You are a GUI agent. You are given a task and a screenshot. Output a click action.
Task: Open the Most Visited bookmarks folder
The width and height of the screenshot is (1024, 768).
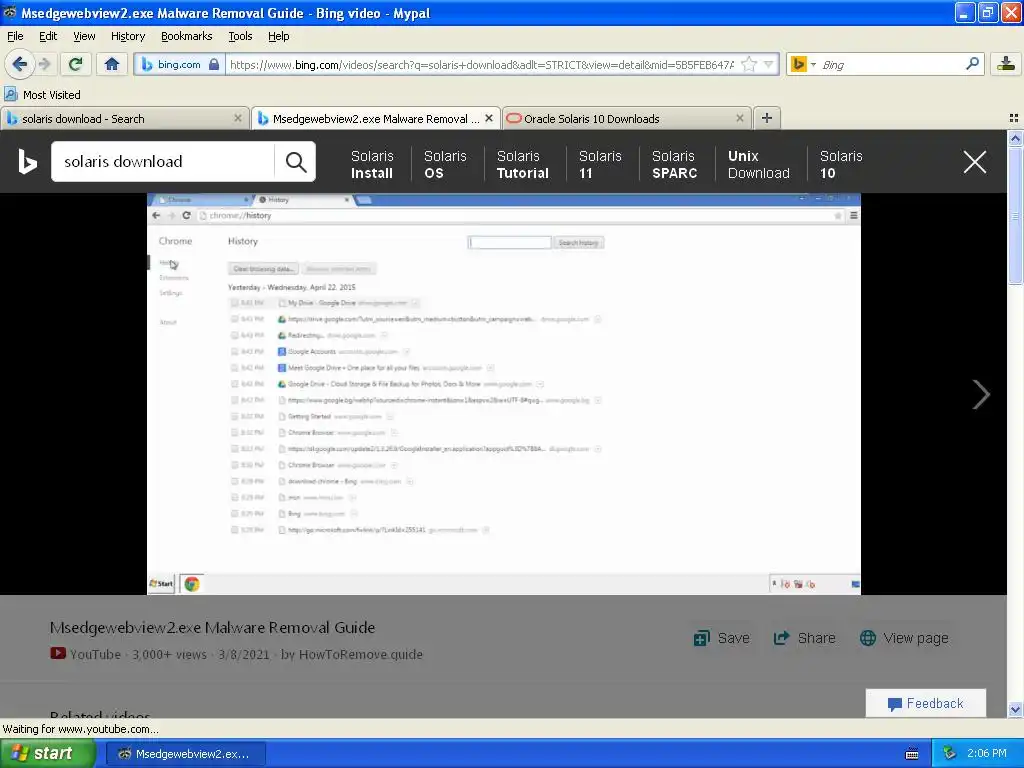42,95
